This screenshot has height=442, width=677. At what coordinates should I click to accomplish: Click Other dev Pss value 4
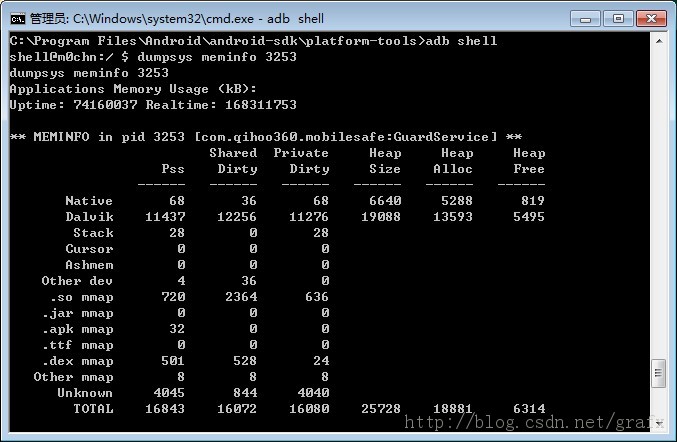[x=181, y=281]
